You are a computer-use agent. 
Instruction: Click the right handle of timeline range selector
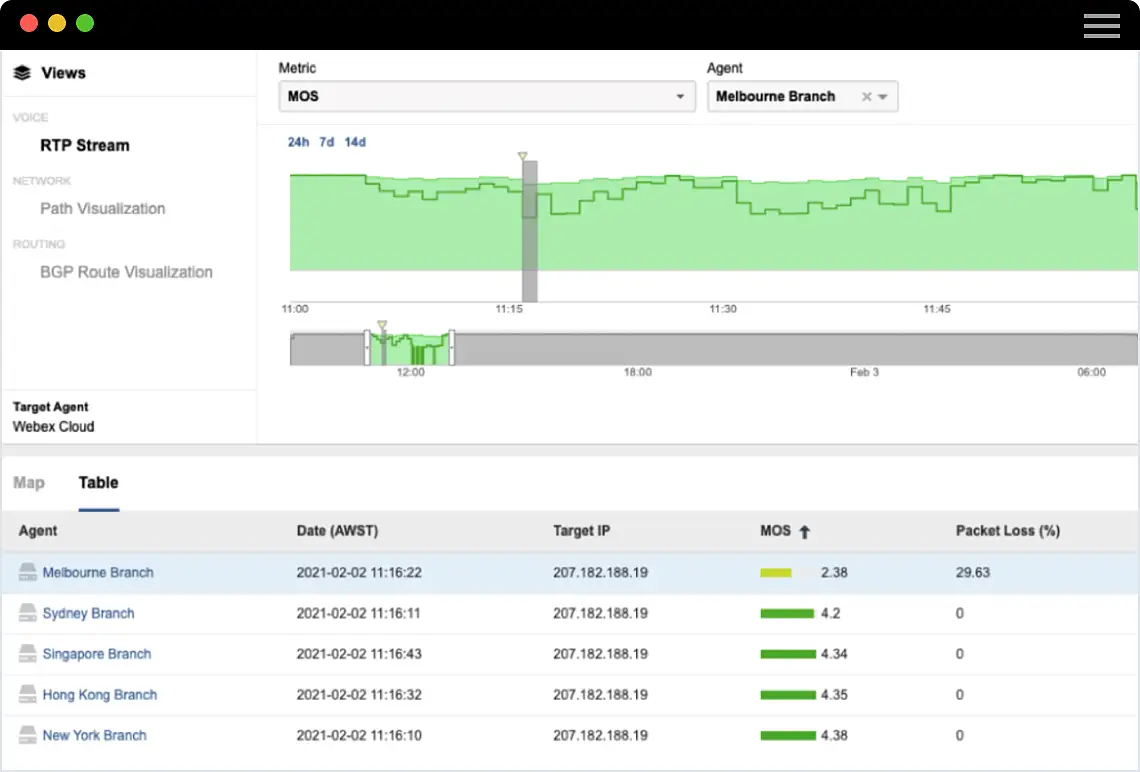452,348
